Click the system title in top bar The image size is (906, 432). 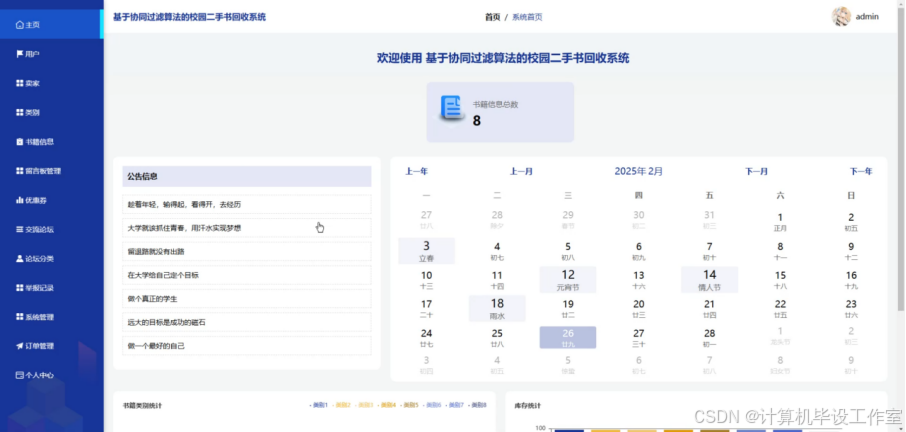[x=189, y=17]
